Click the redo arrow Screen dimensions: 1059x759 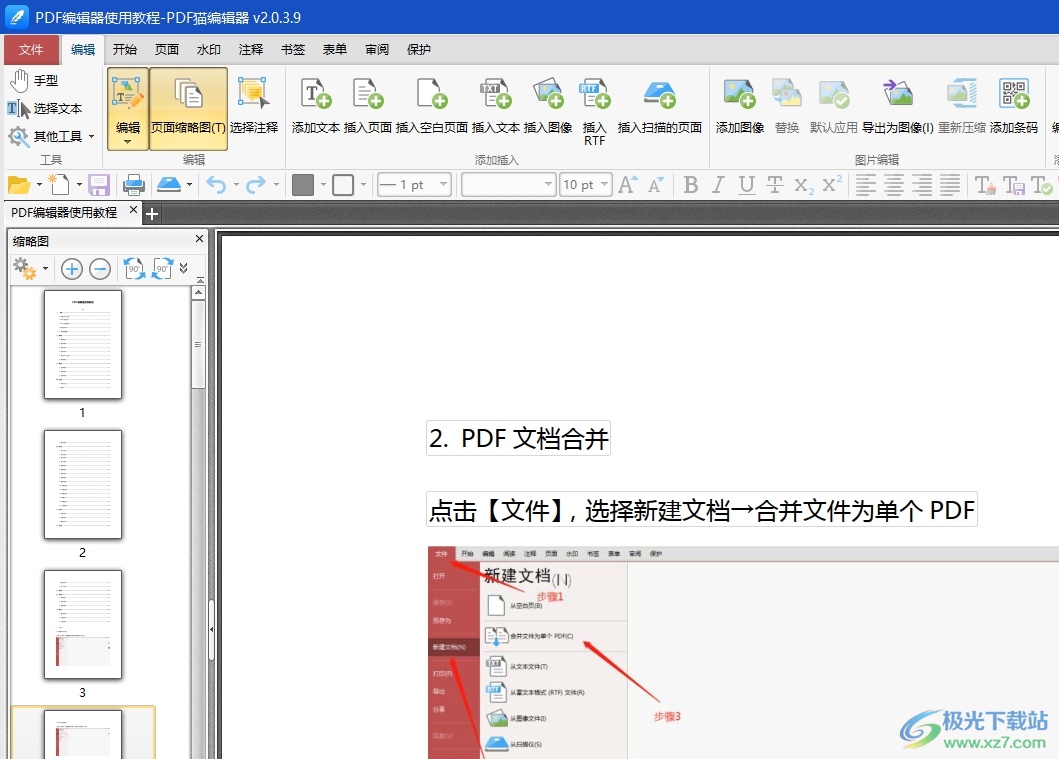pos(255,184)
